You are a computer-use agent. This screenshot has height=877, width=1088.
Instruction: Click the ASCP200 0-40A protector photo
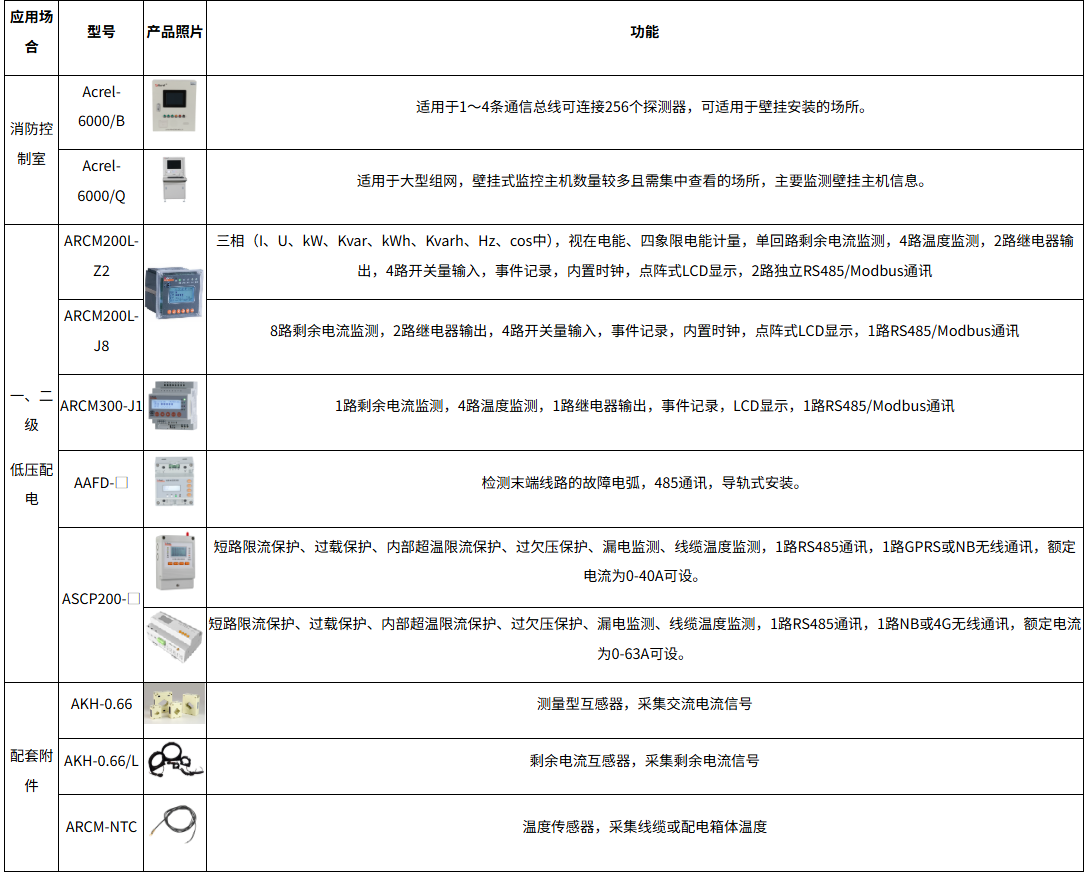[174, 563]
